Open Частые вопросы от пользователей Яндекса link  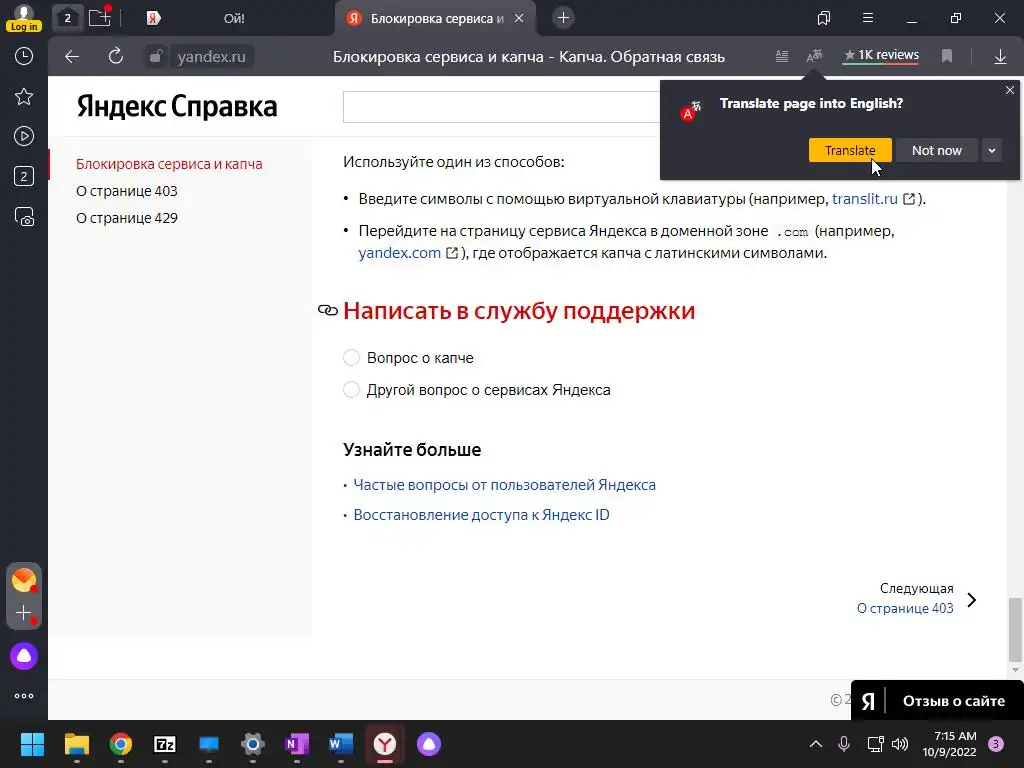point(504,485)
